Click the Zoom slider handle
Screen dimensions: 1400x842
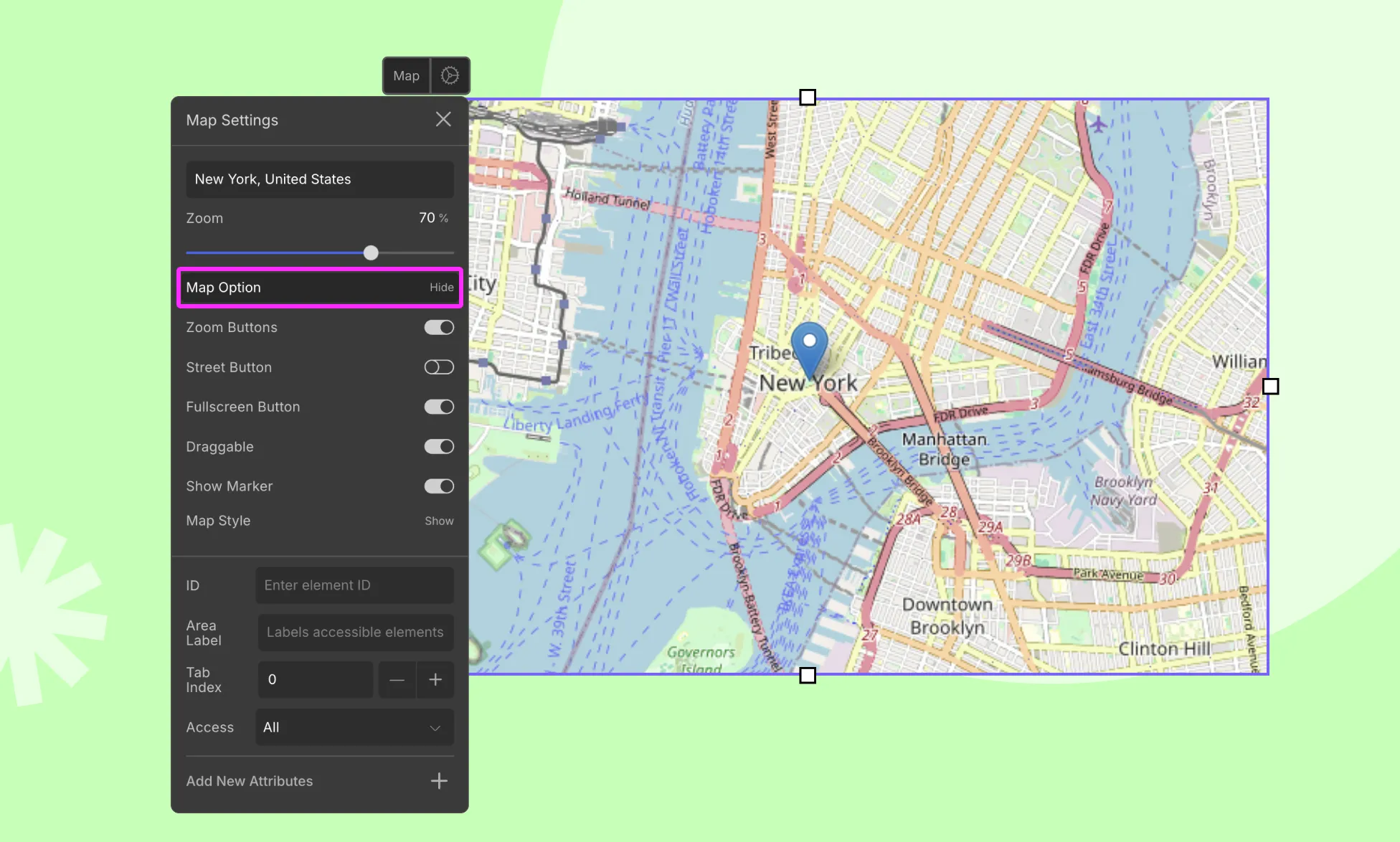pos(371,252)
